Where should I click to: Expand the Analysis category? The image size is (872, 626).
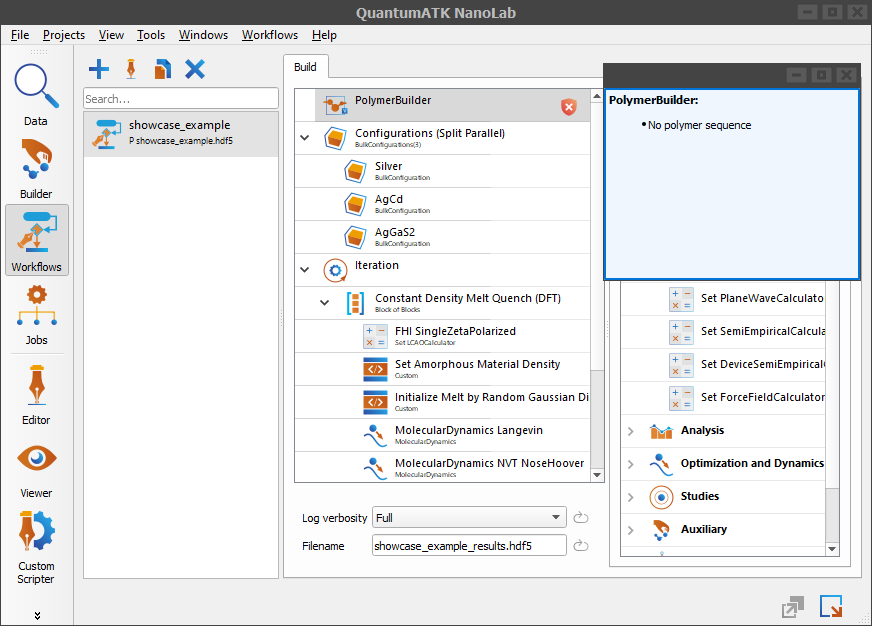point(631,431)
